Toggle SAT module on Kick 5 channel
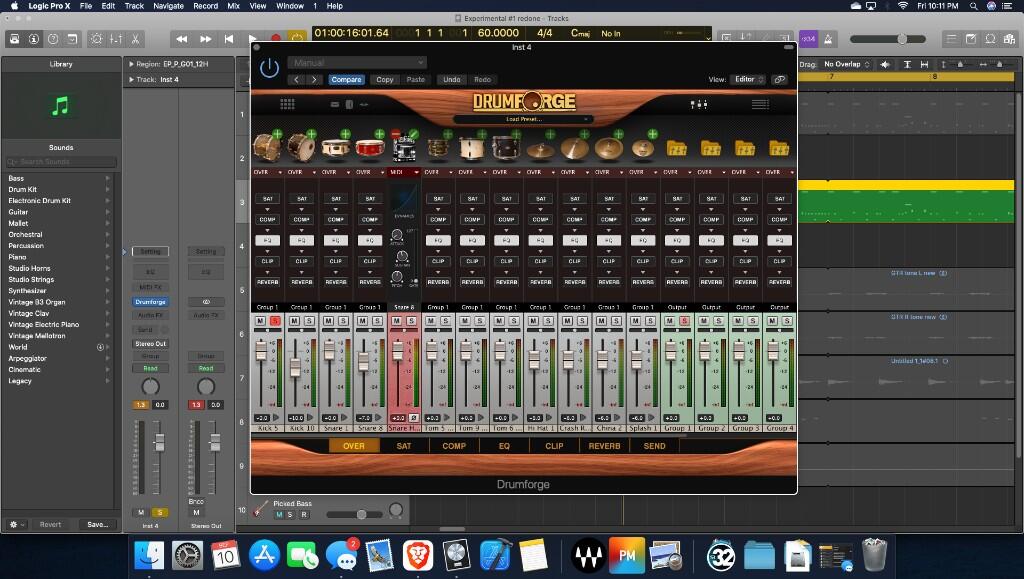1024x579 pixels. click(x=268, y=198)
